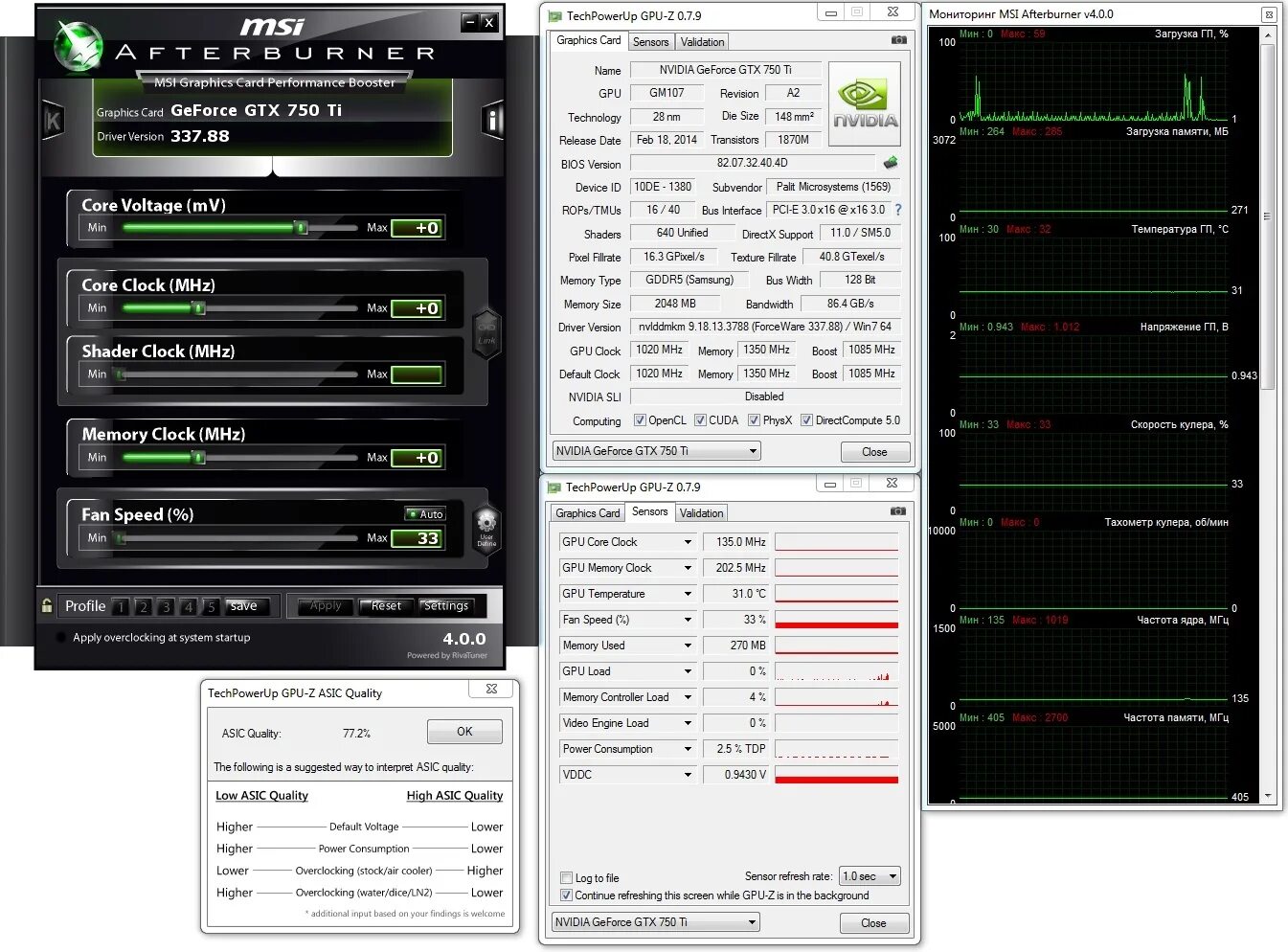Open the GPU Temperature sensor dropdown
This screenshot has width=1288, height=952.
pos(687,594)
